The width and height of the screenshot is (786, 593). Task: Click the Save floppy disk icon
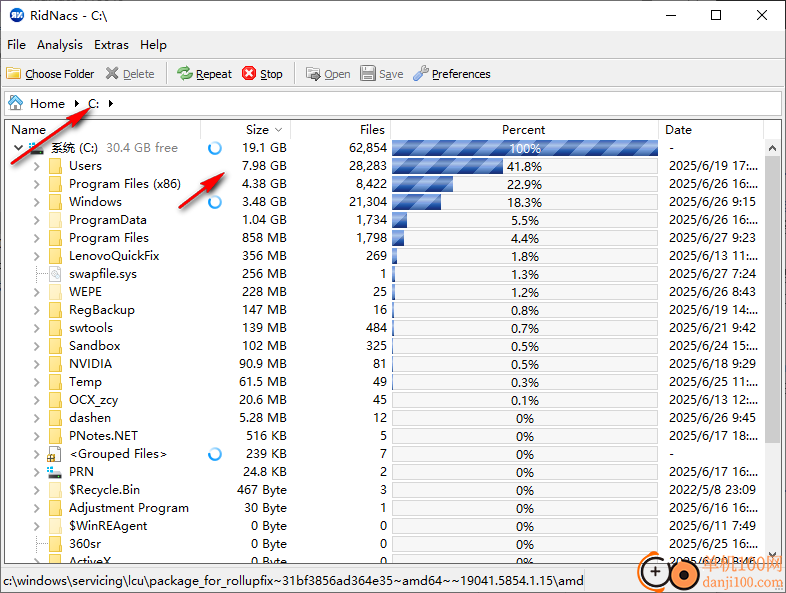coord(368,74)
